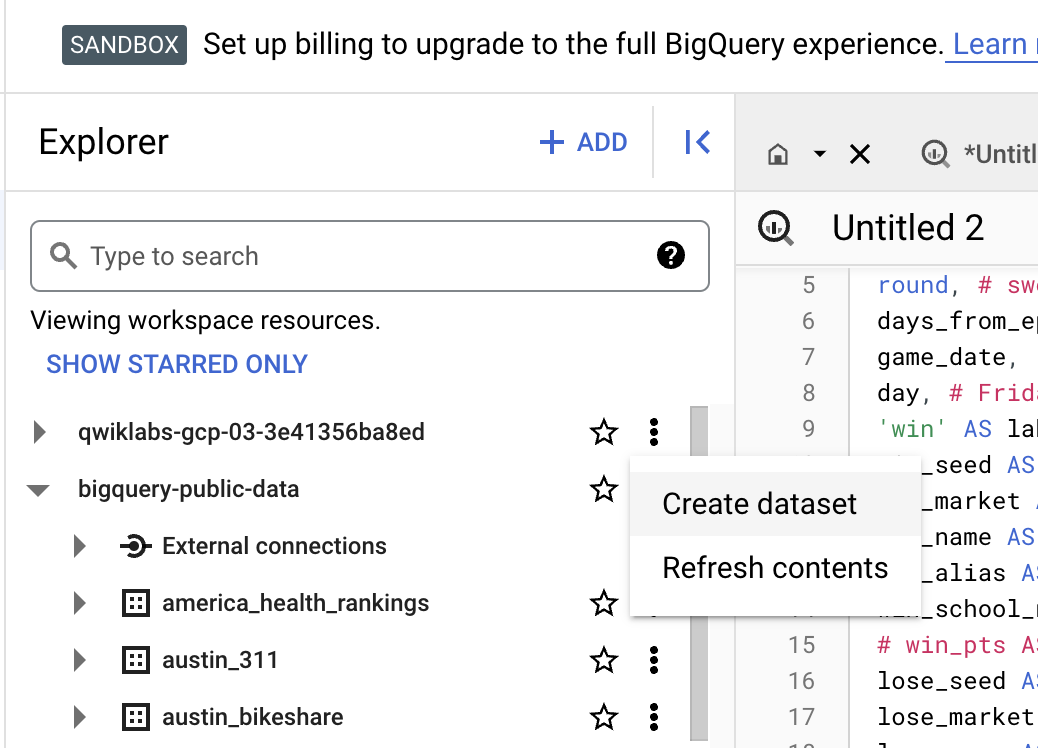Select Create dataset from the menu
The height and width of the screenshot is (748, 1038).
pyautogui.click(x=775, y=504)
